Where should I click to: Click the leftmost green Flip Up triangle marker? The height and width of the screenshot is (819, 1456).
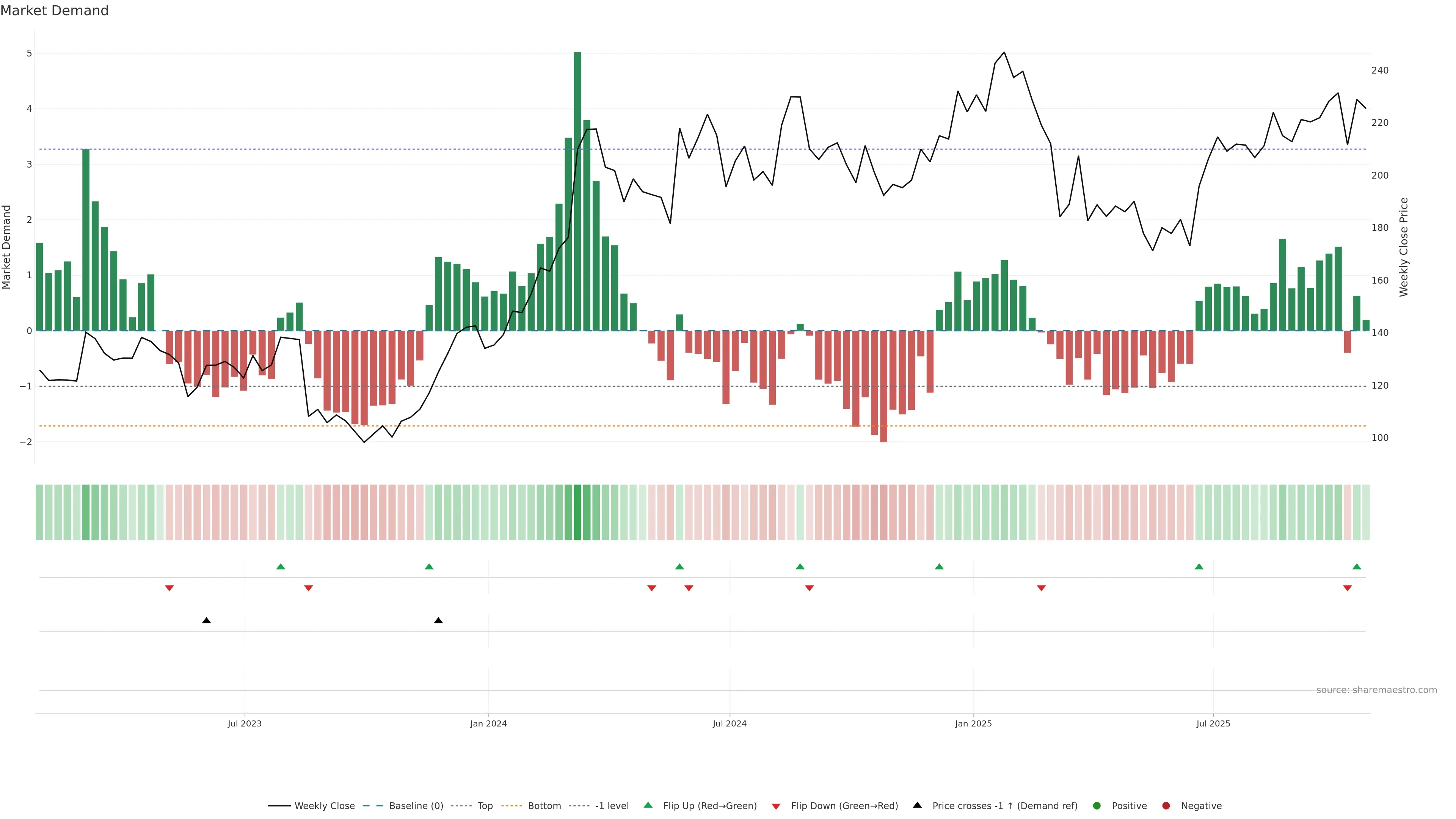coord(280,566)
